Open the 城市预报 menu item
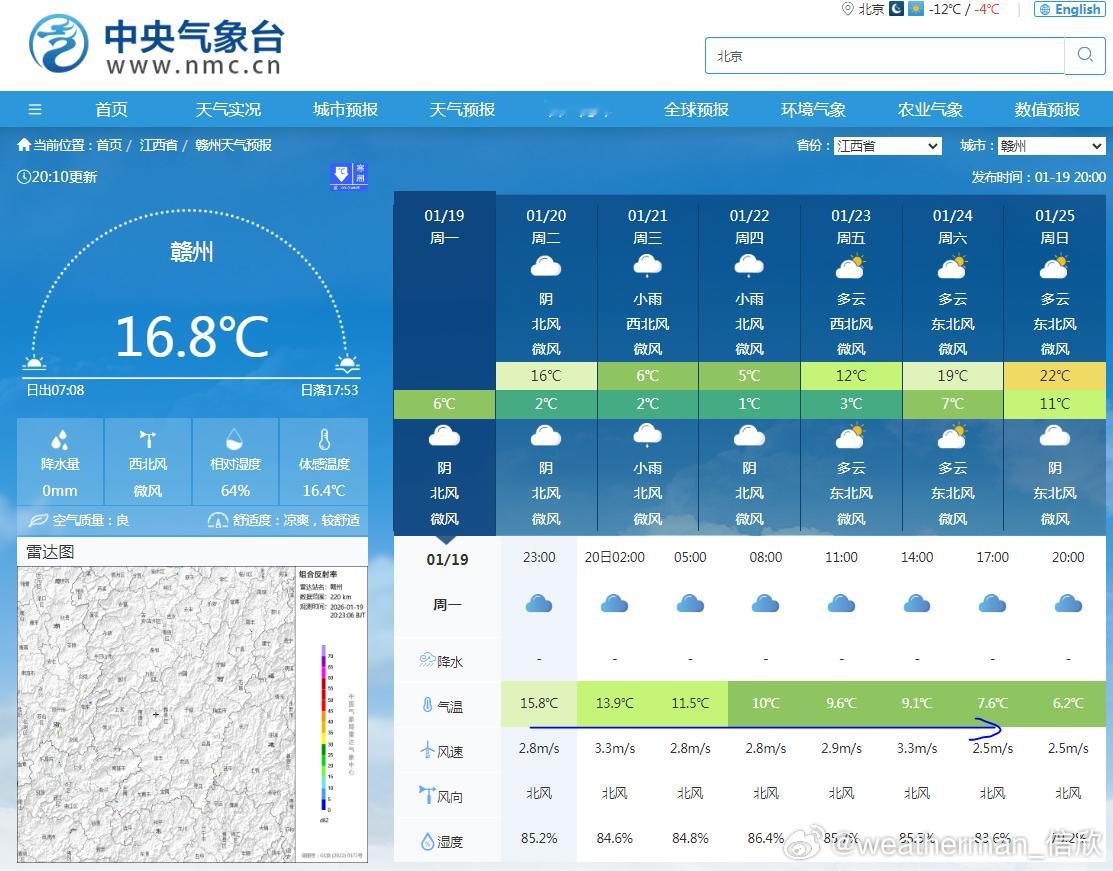 pos(345,109)
